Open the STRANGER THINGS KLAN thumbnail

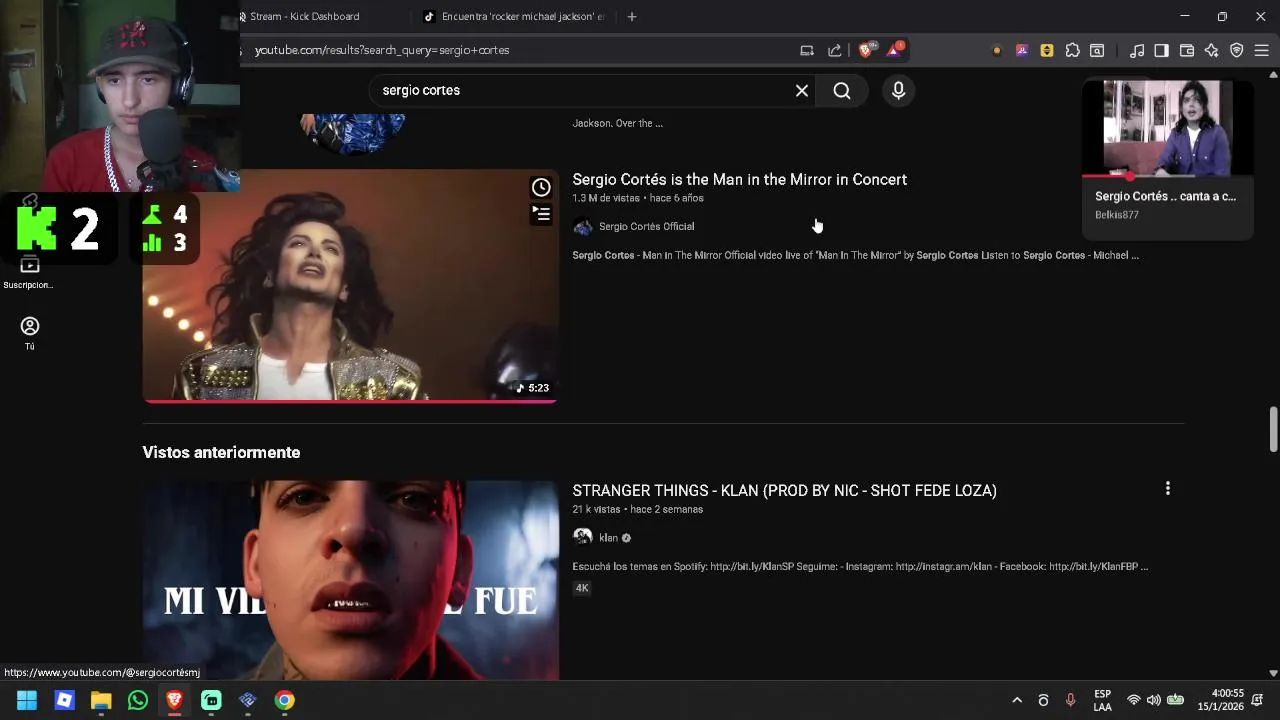click(350, 580)
